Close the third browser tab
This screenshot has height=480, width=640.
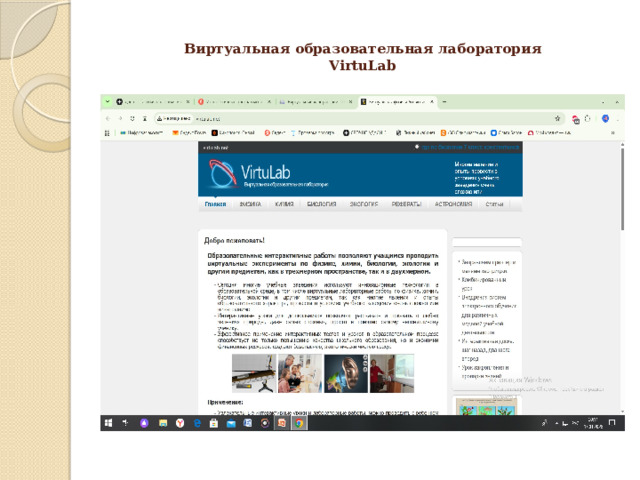pos(350,102)
